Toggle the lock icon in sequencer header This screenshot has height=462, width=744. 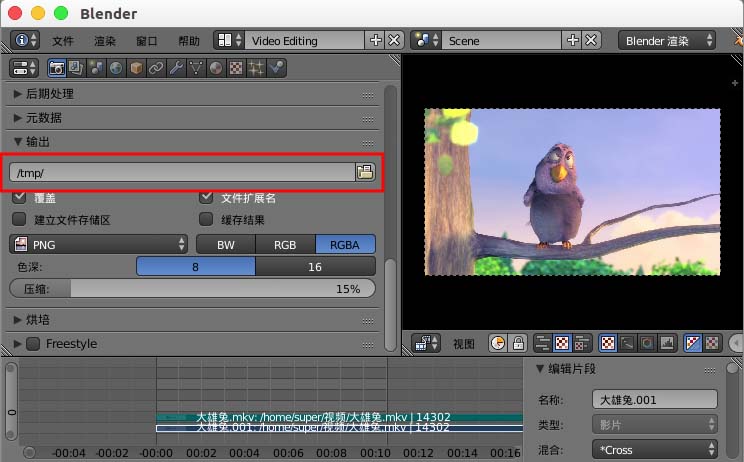(x=518, y=343)
